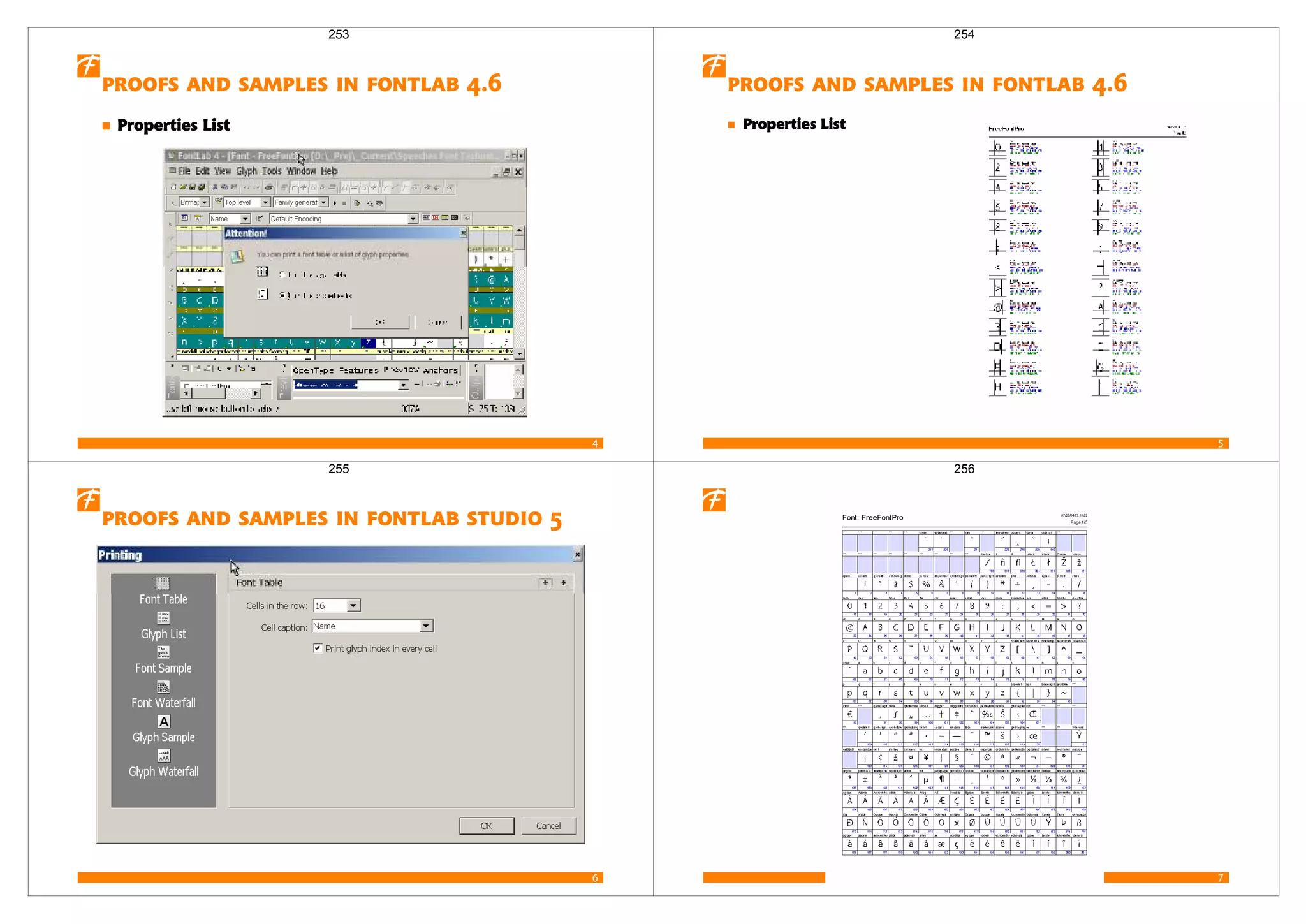Click Cancel in the Printing dialog
Viewport: 1306px width, 924px height.
click(548, 825)
